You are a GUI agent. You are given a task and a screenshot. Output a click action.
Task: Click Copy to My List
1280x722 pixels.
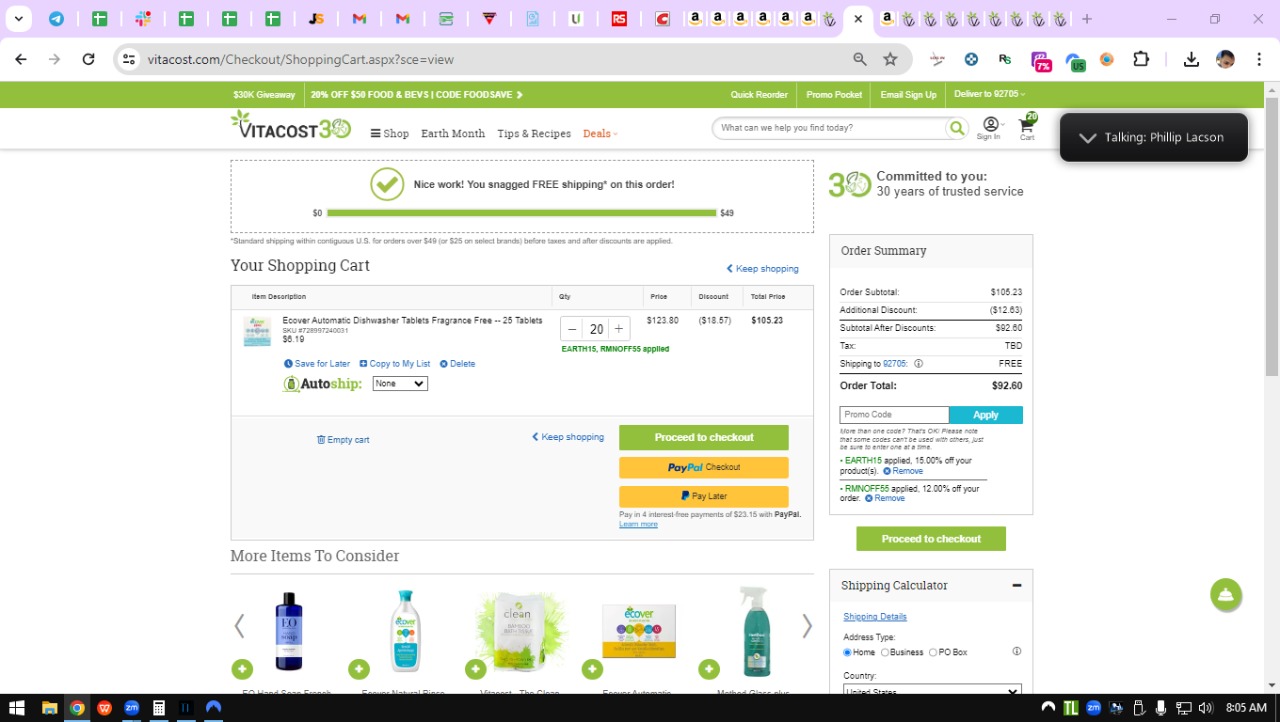pyautogui.click(x=395, y=364)
